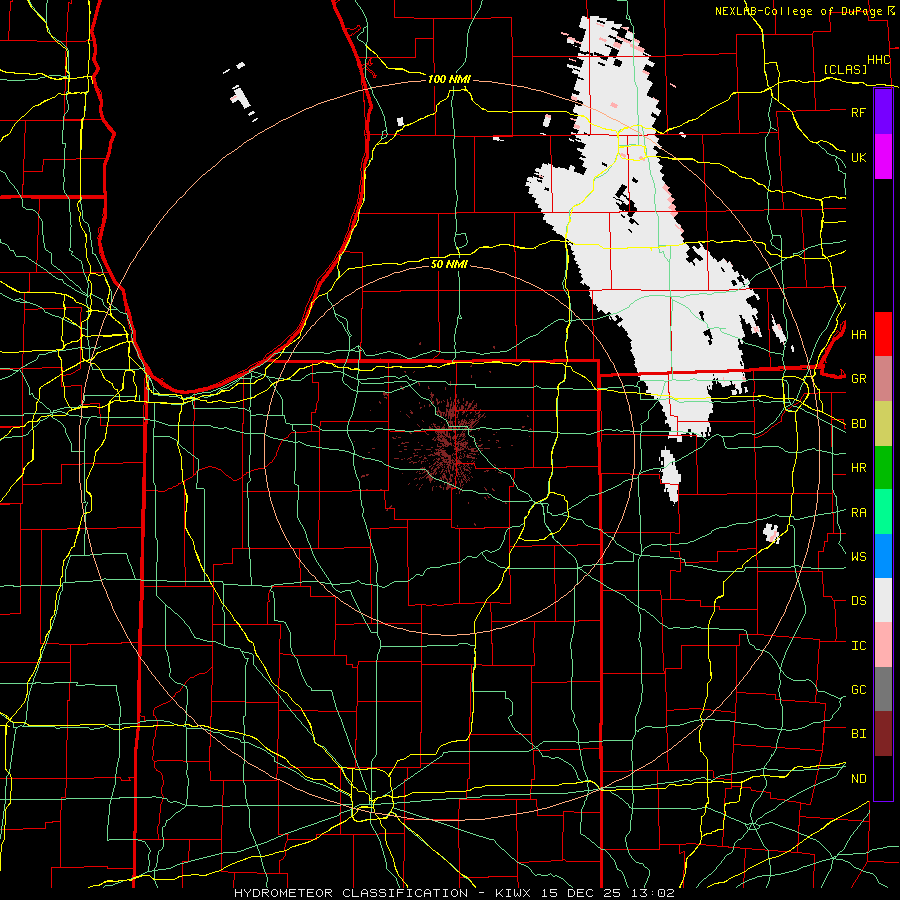Click the dusty pink GR legend swatch

(x=883, y=379)
